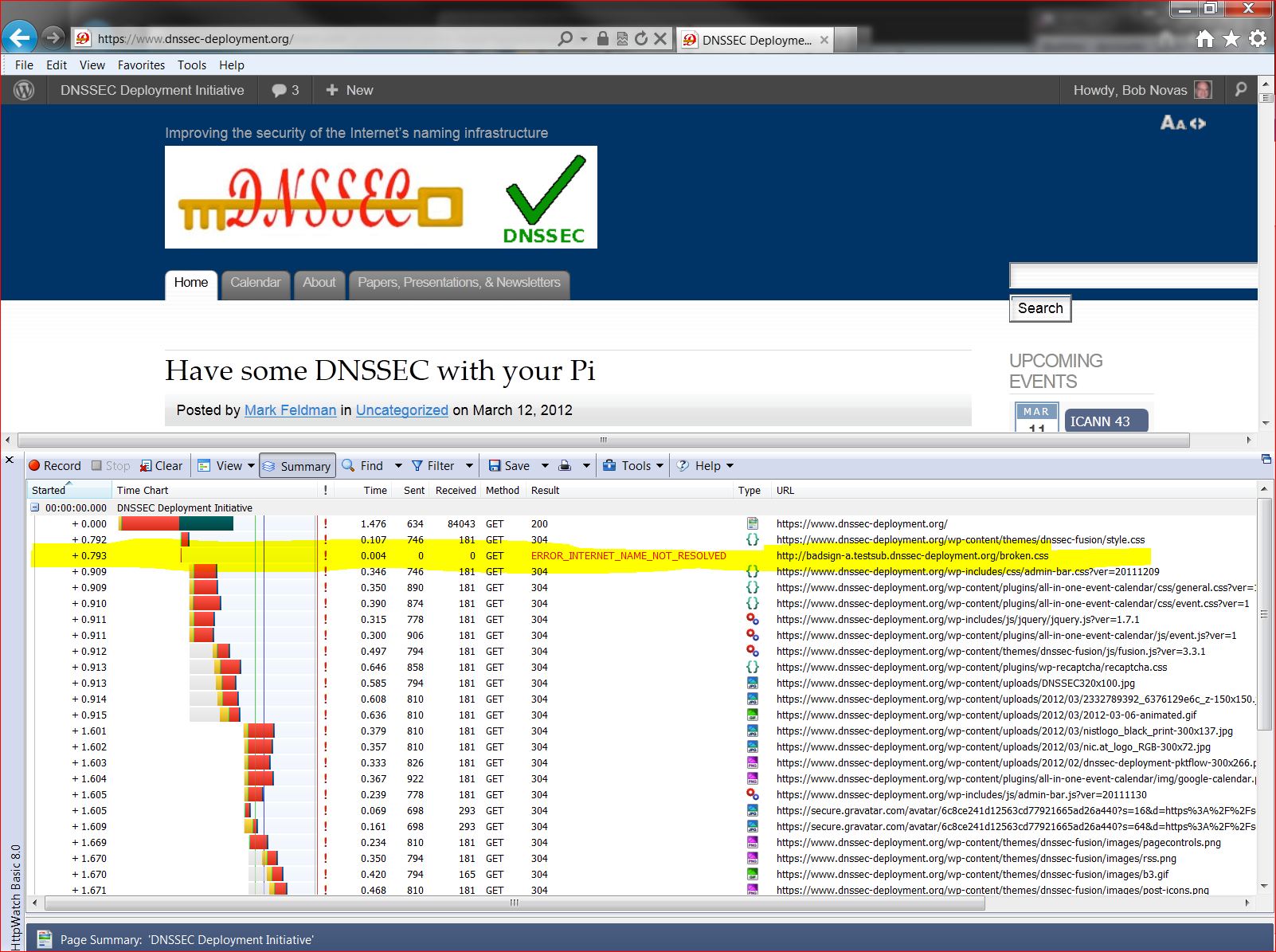1276x952 pixels.
Task: Open the admin bar search magnifier
Action: pyautogui.click(x=1241, y=90)
